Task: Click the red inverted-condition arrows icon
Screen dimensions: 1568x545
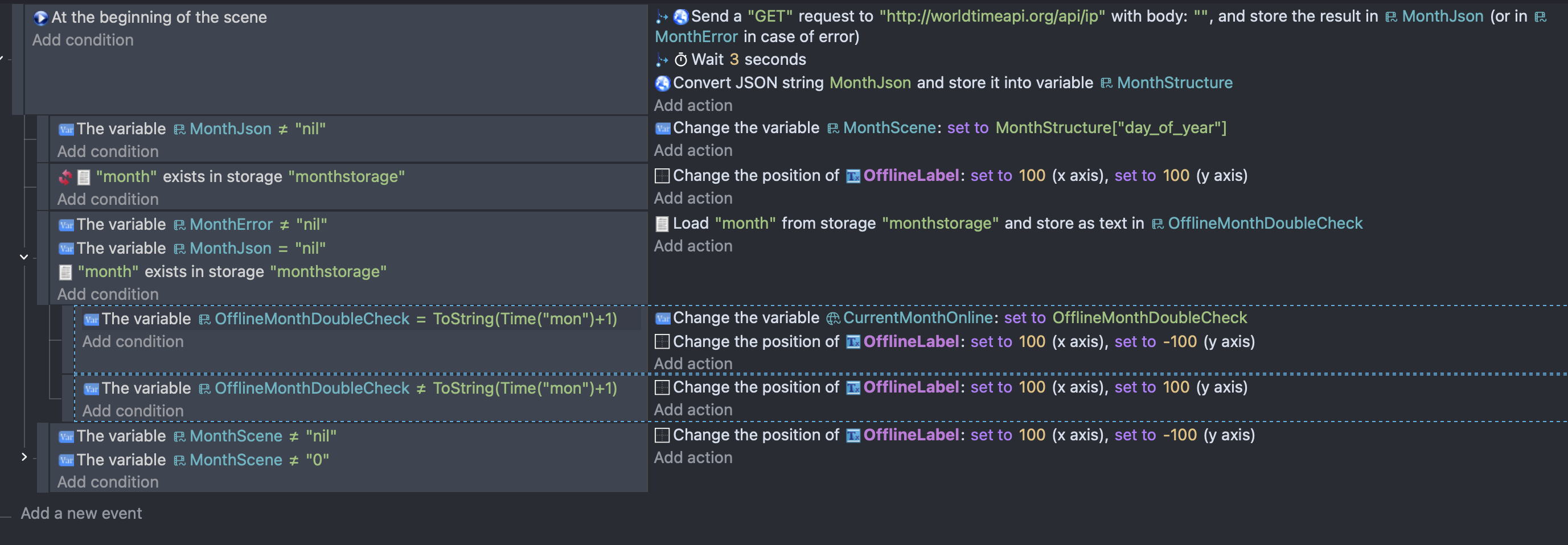Action: click(x=65, y=177)
